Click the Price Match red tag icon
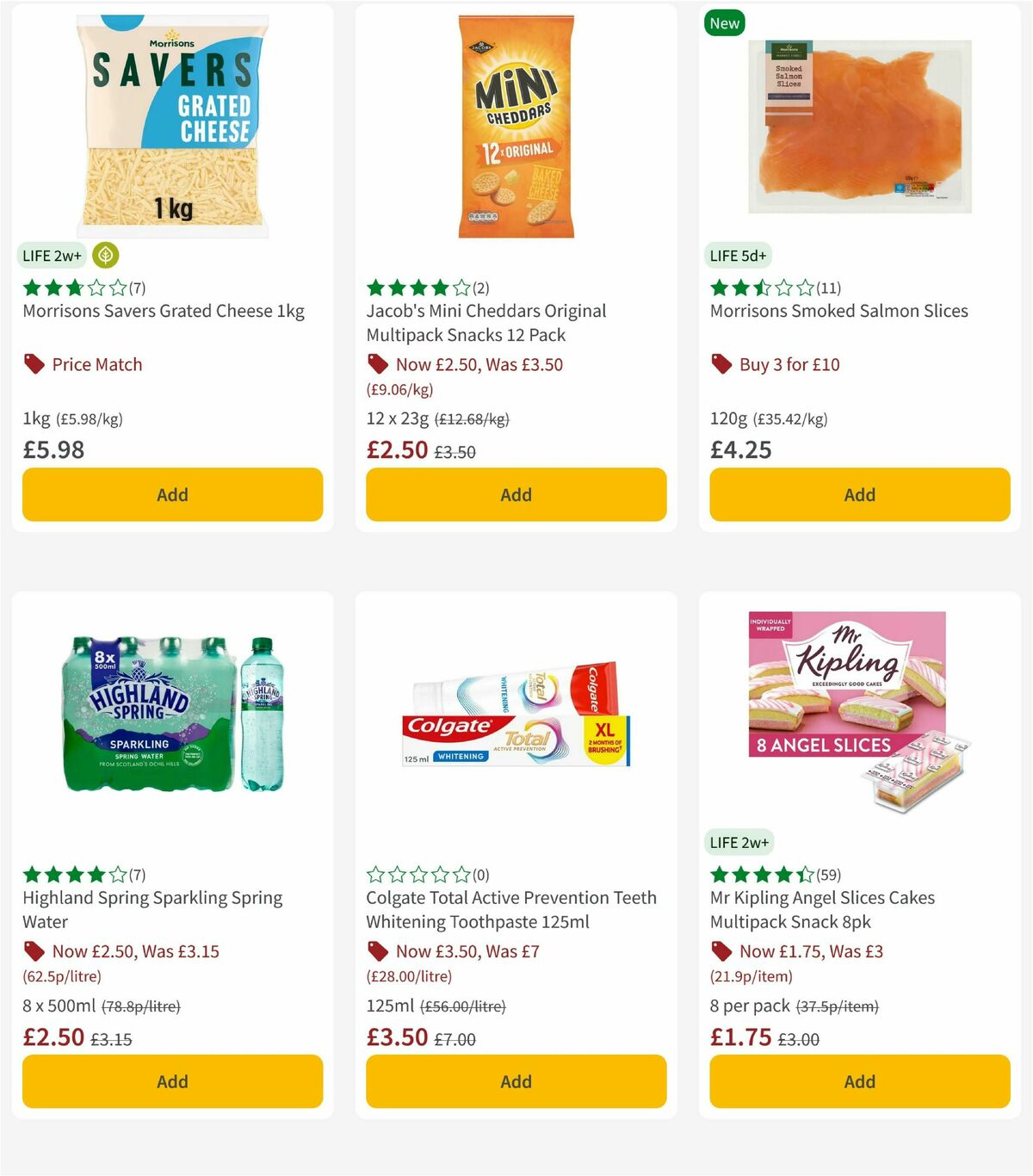Viewport: 1033px width, 1176px height. click(34, 364)
